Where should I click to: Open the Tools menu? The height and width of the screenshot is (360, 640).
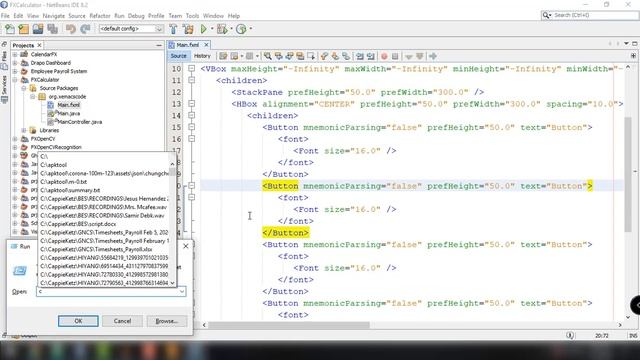coord(192,16)
